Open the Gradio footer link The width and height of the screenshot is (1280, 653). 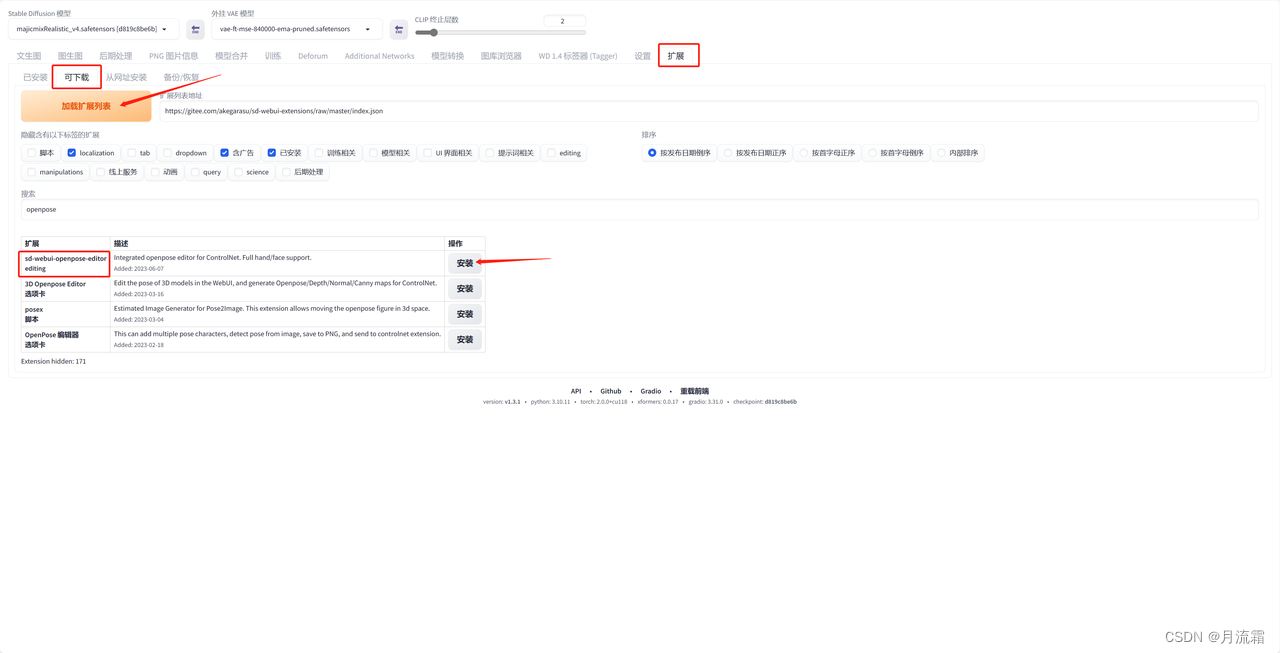(x=651, y=391)
